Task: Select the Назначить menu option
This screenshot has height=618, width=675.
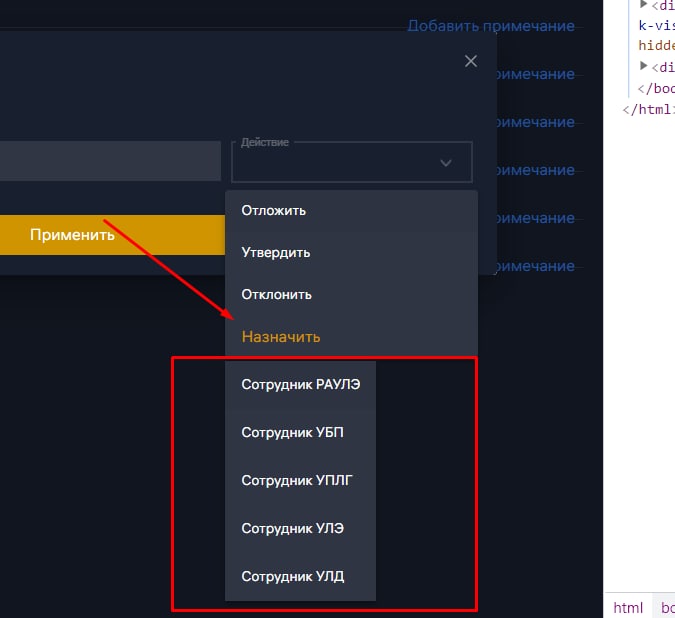Action: click(x=351, y=337)
